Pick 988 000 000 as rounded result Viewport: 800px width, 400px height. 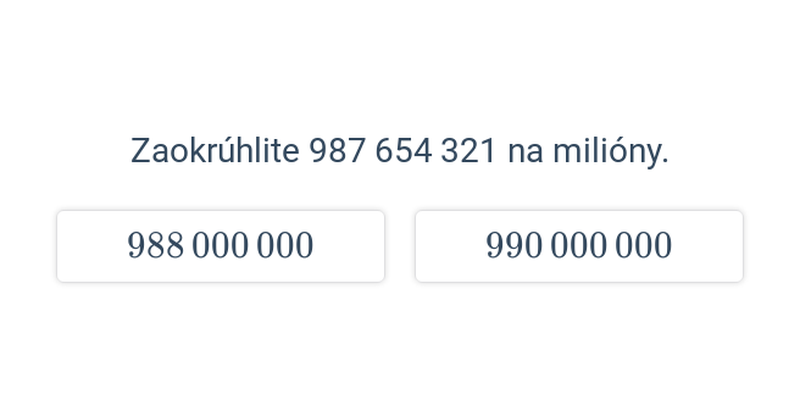click(220, 246)
